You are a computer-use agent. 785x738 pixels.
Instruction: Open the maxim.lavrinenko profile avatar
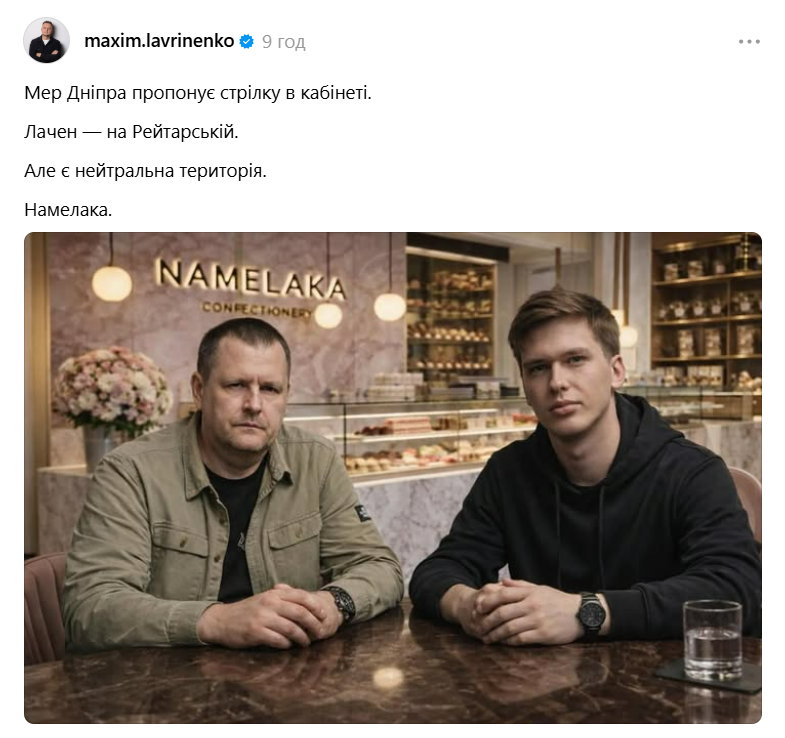click(47, 40)
